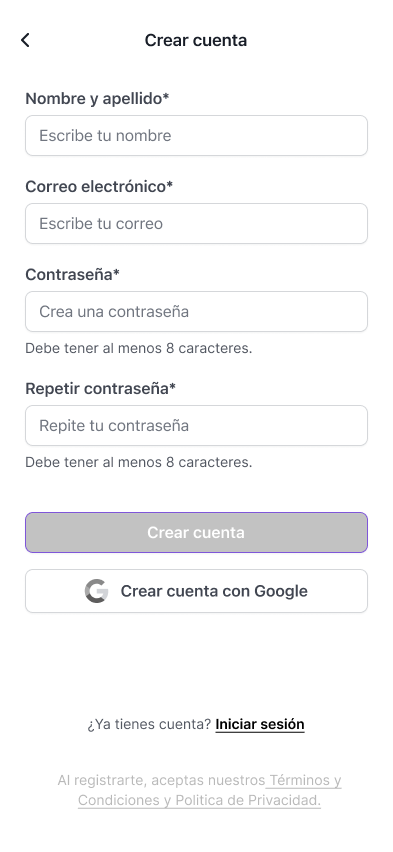Select the 'Crea una contraseña' field
The height and width of the screenshot is (852, 393).
point(196,311)
